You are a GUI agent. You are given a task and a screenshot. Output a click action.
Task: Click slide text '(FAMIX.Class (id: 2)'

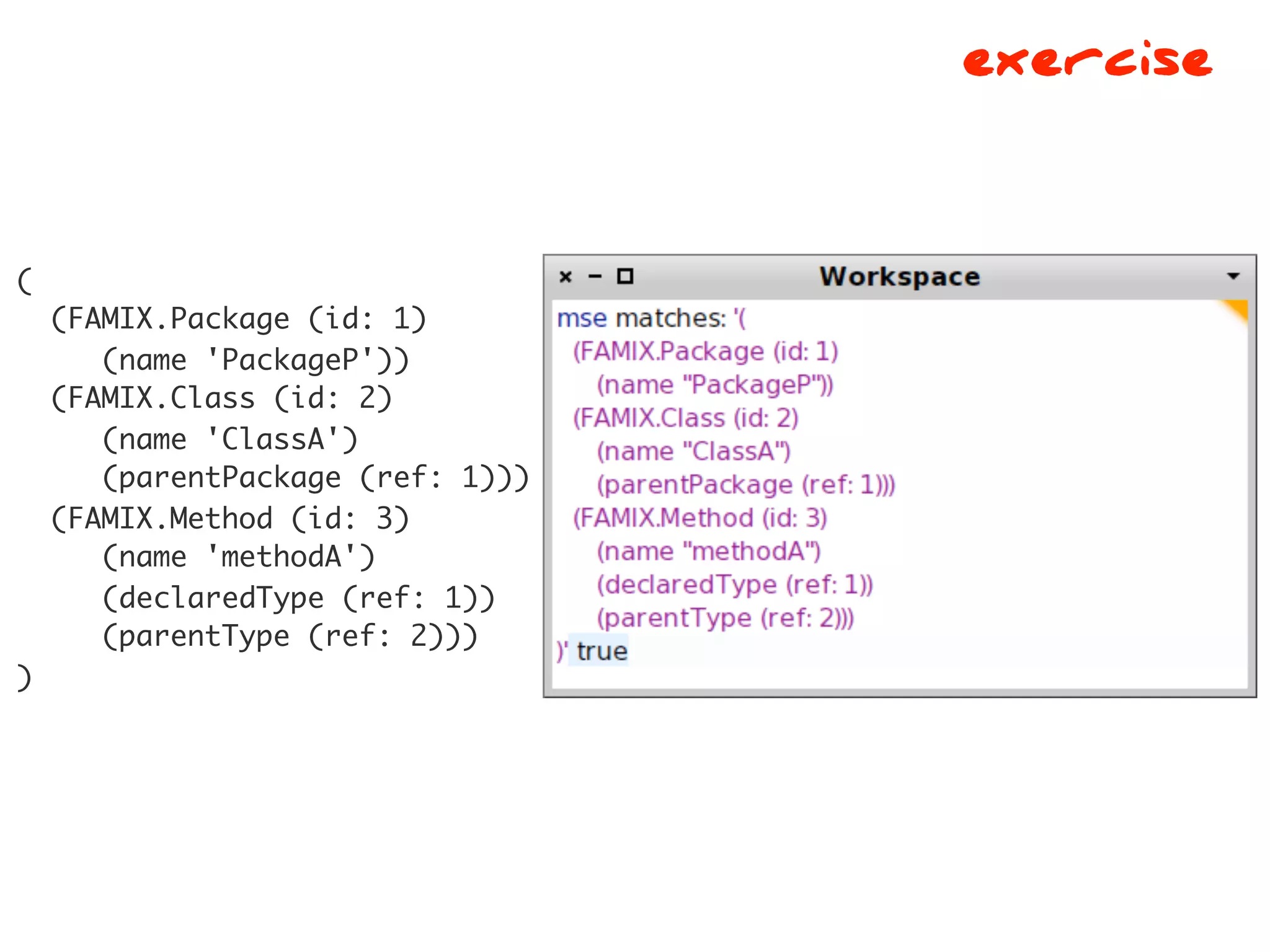point(221,399)
